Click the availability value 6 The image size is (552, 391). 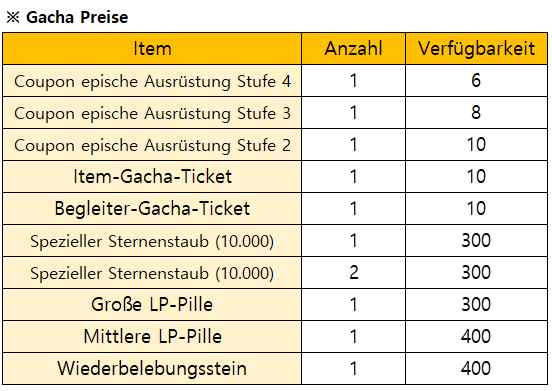(476, 81)
